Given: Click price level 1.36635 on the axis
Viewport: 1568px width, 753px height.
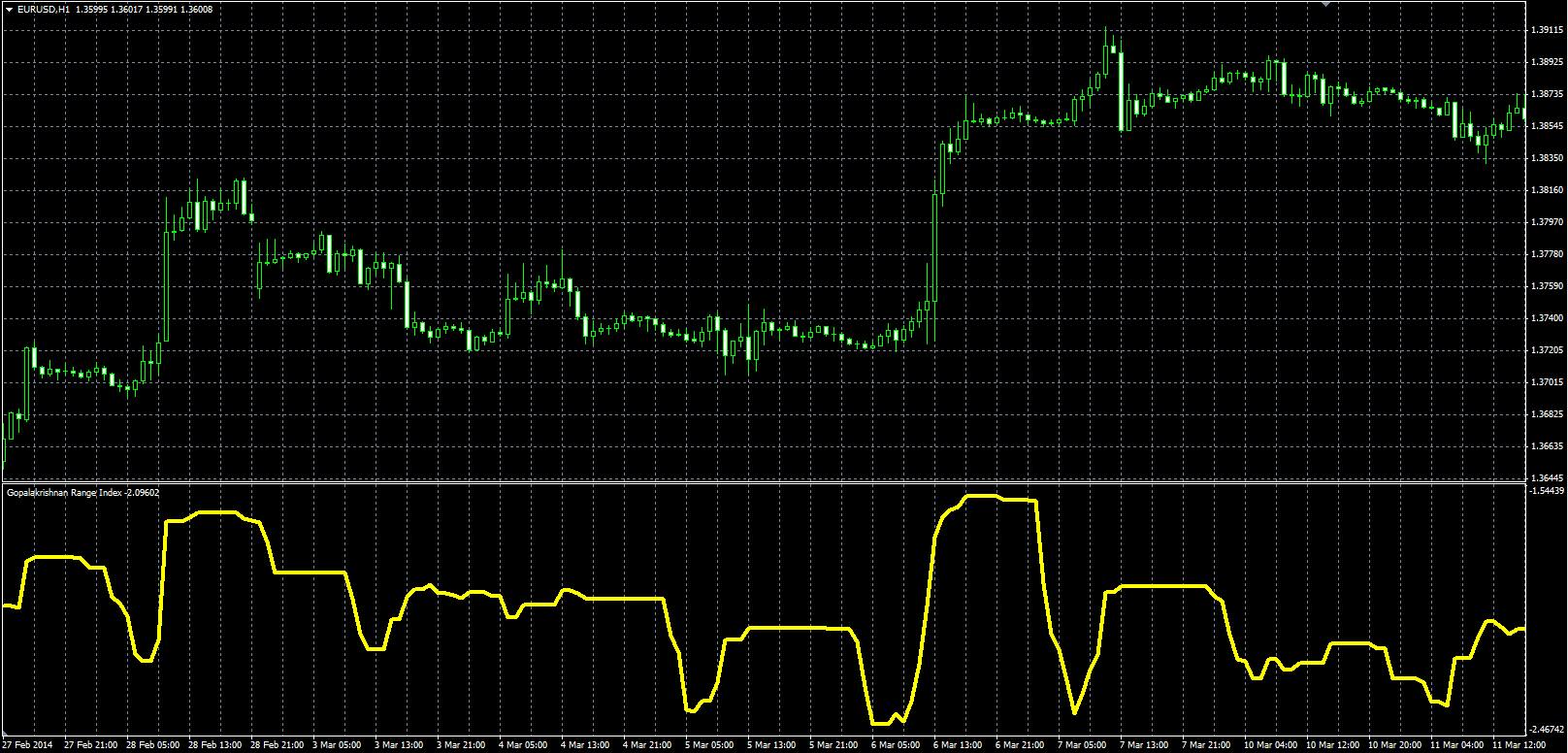Looking at the screenshot, I should [x=1547, y=446].
